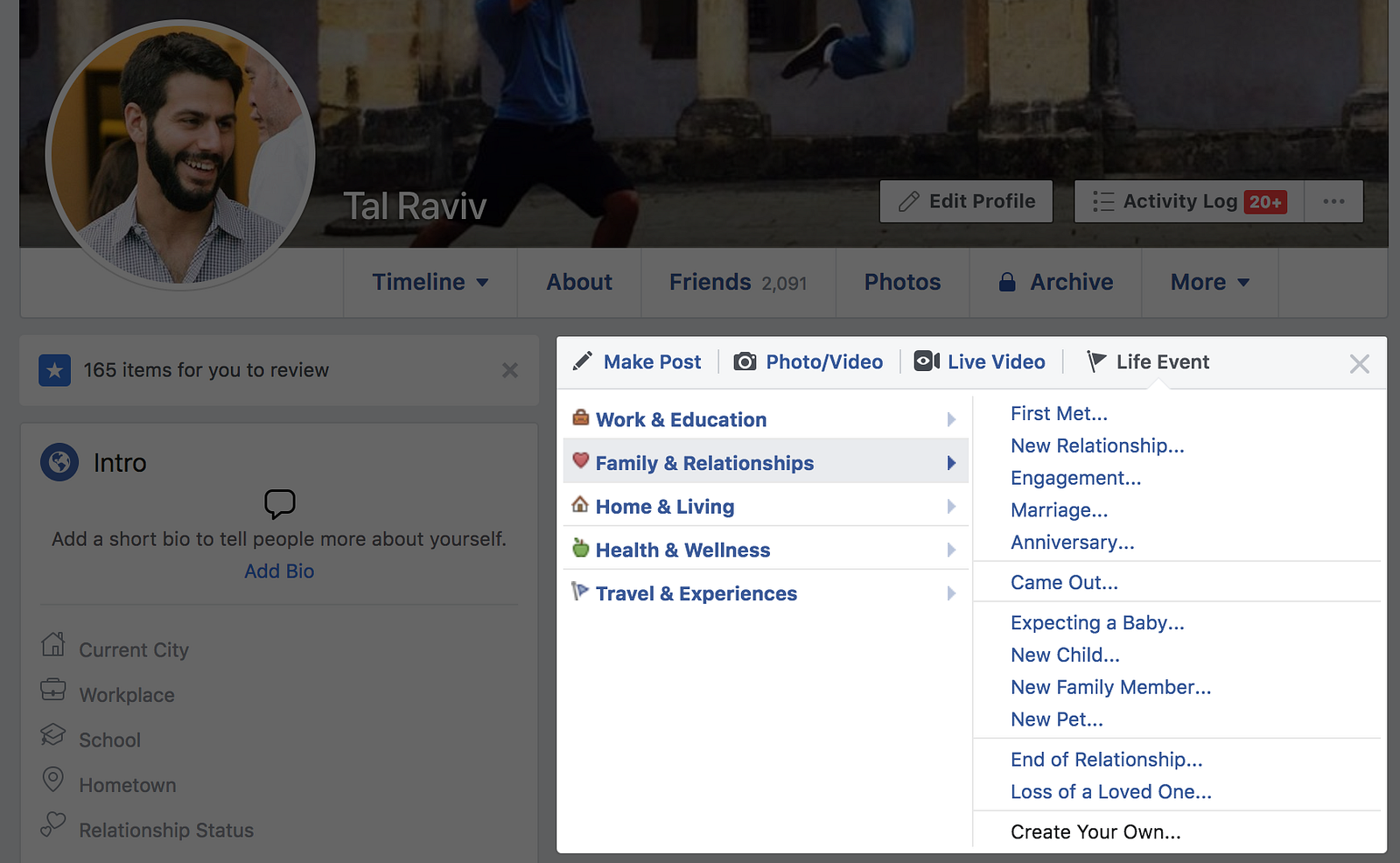The height and width of the screenshot is (863, 1400).
Task: Click the house icon for Home & Living
Action: tap(580, 504)
